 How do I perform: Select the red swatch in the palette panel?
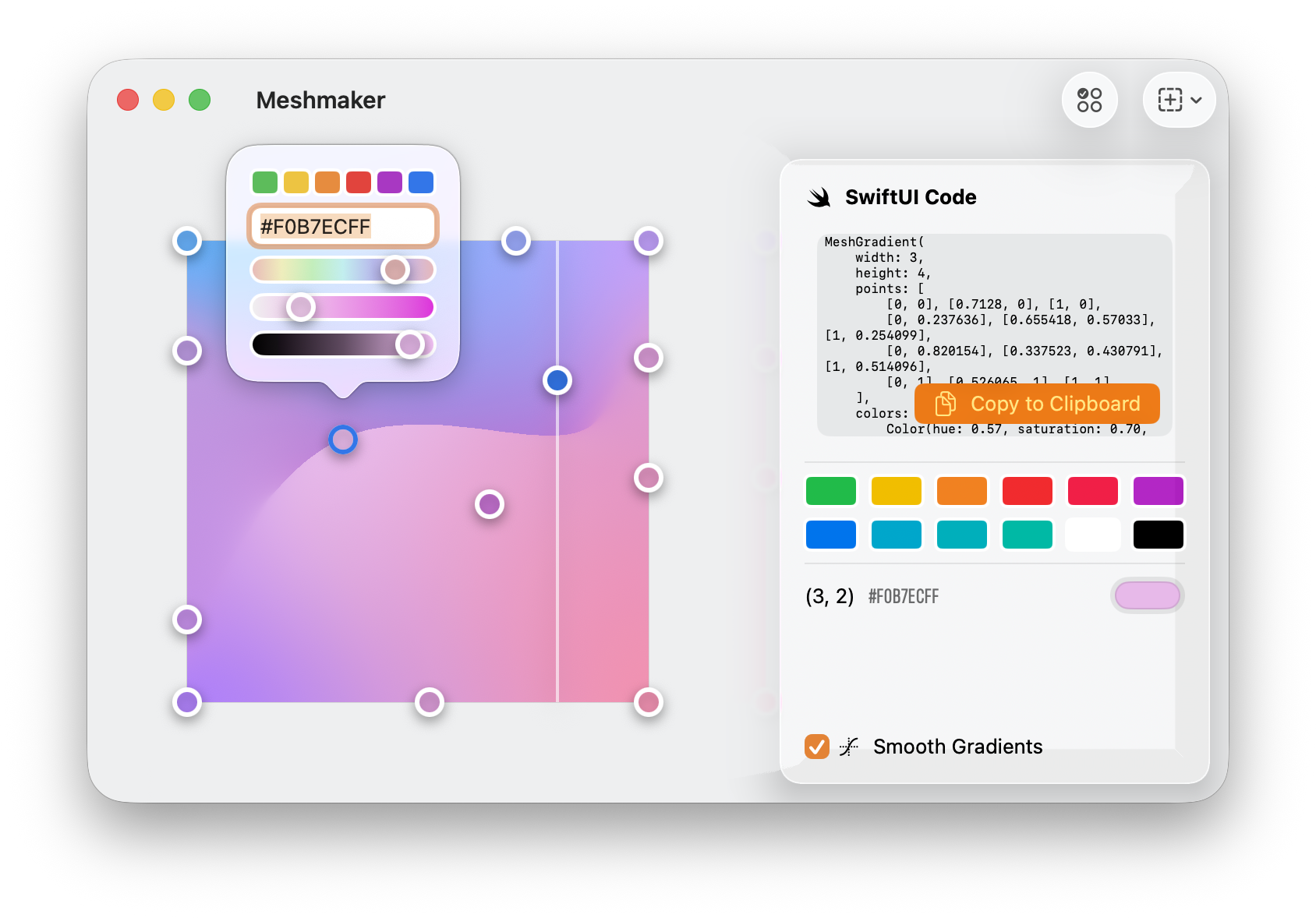point(1028,491)
